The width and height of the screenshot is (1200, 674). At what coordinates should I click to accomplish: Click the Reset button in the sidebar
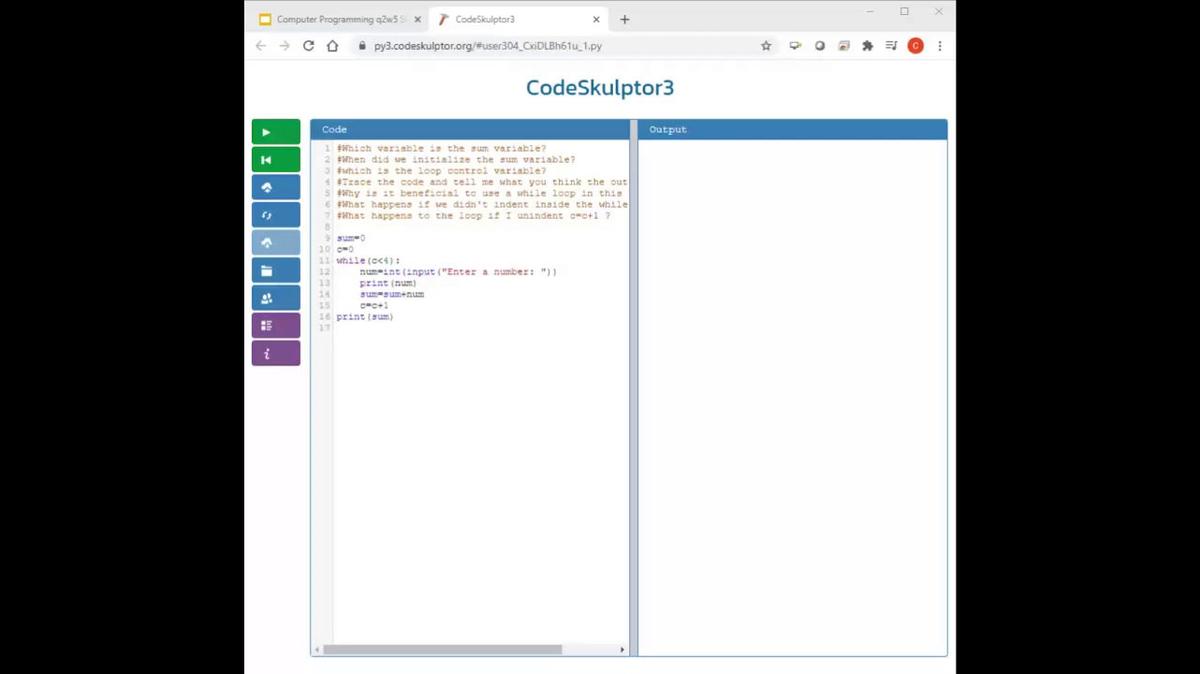276,160
